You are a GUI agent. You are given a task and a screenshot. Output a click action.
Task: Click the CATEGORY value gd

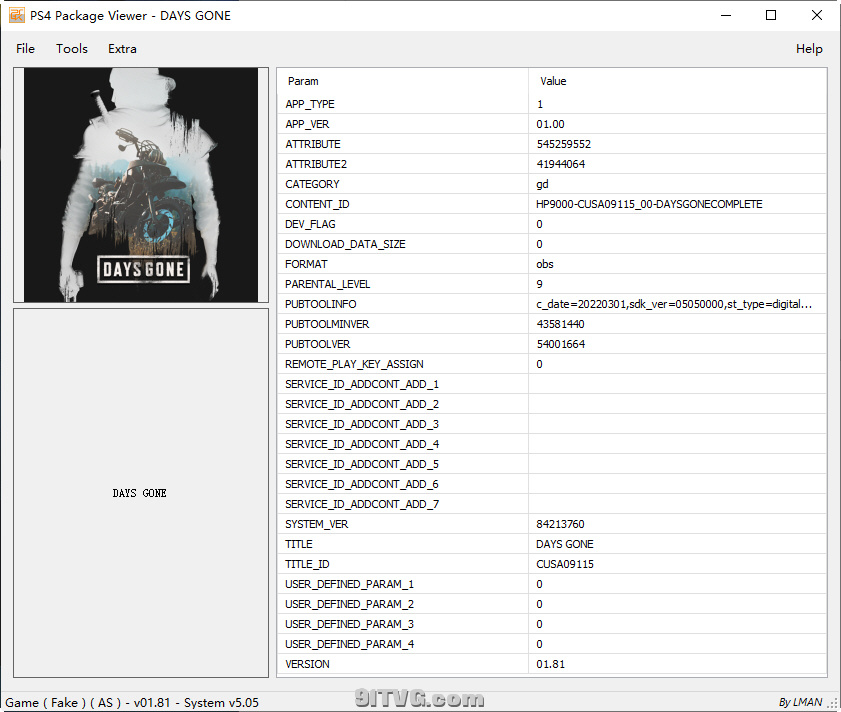(x=542, y=184)
